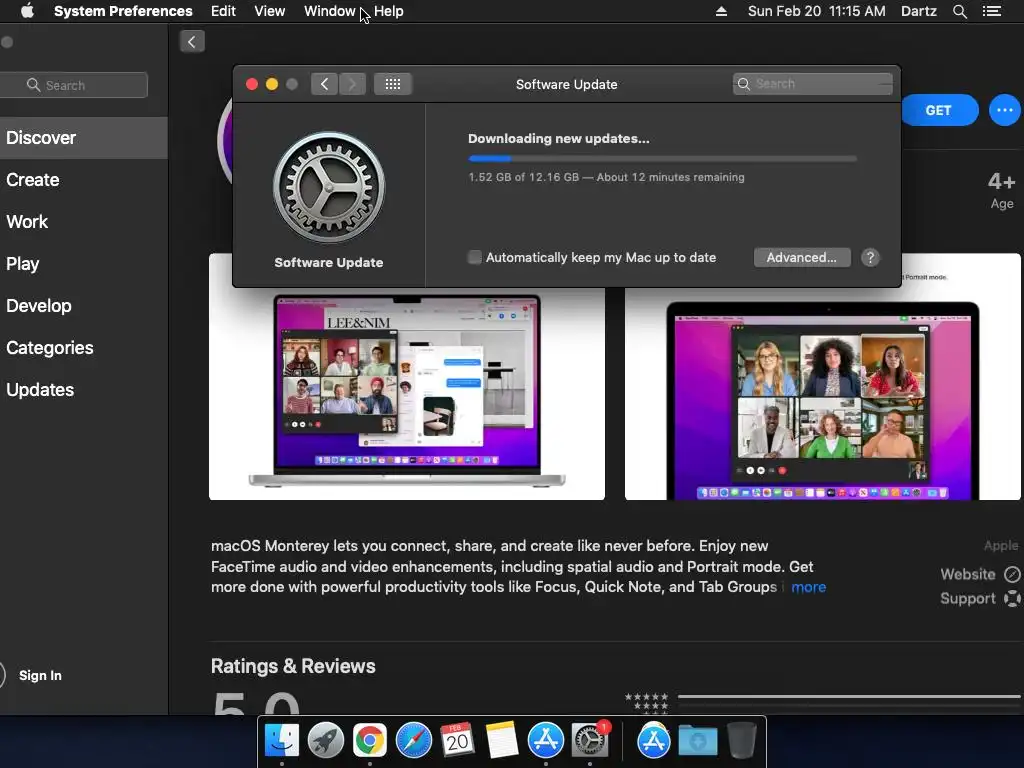Click the App Store sidebar search field
Viewport: 1024px width, 768px height.
tap(73, 85)
